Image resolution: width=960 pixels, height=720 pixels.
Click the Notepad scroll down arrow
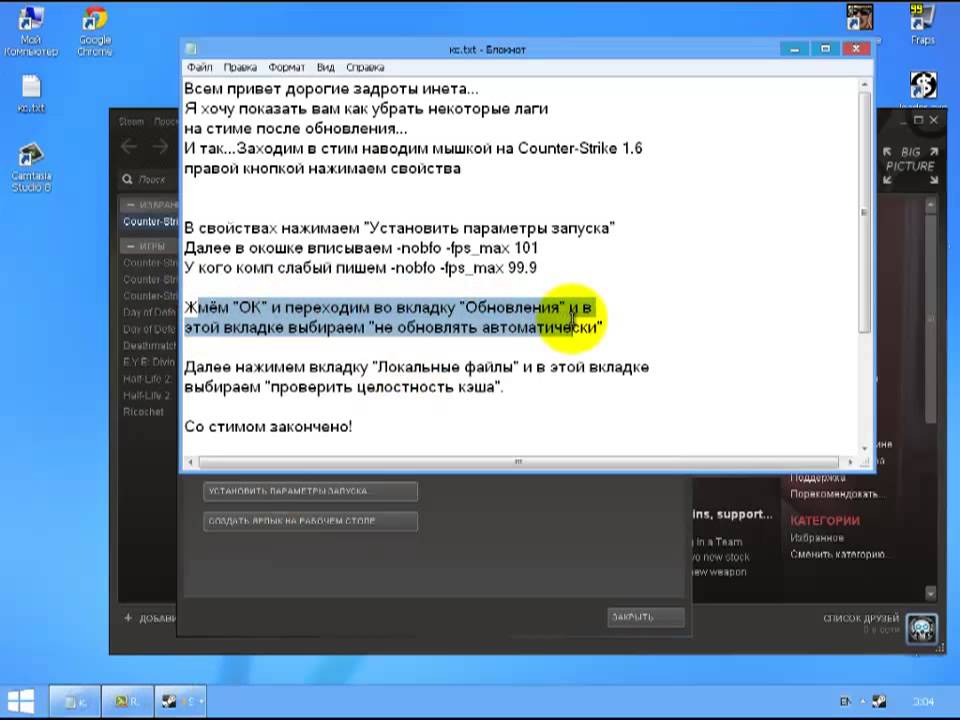pos(864,448)
